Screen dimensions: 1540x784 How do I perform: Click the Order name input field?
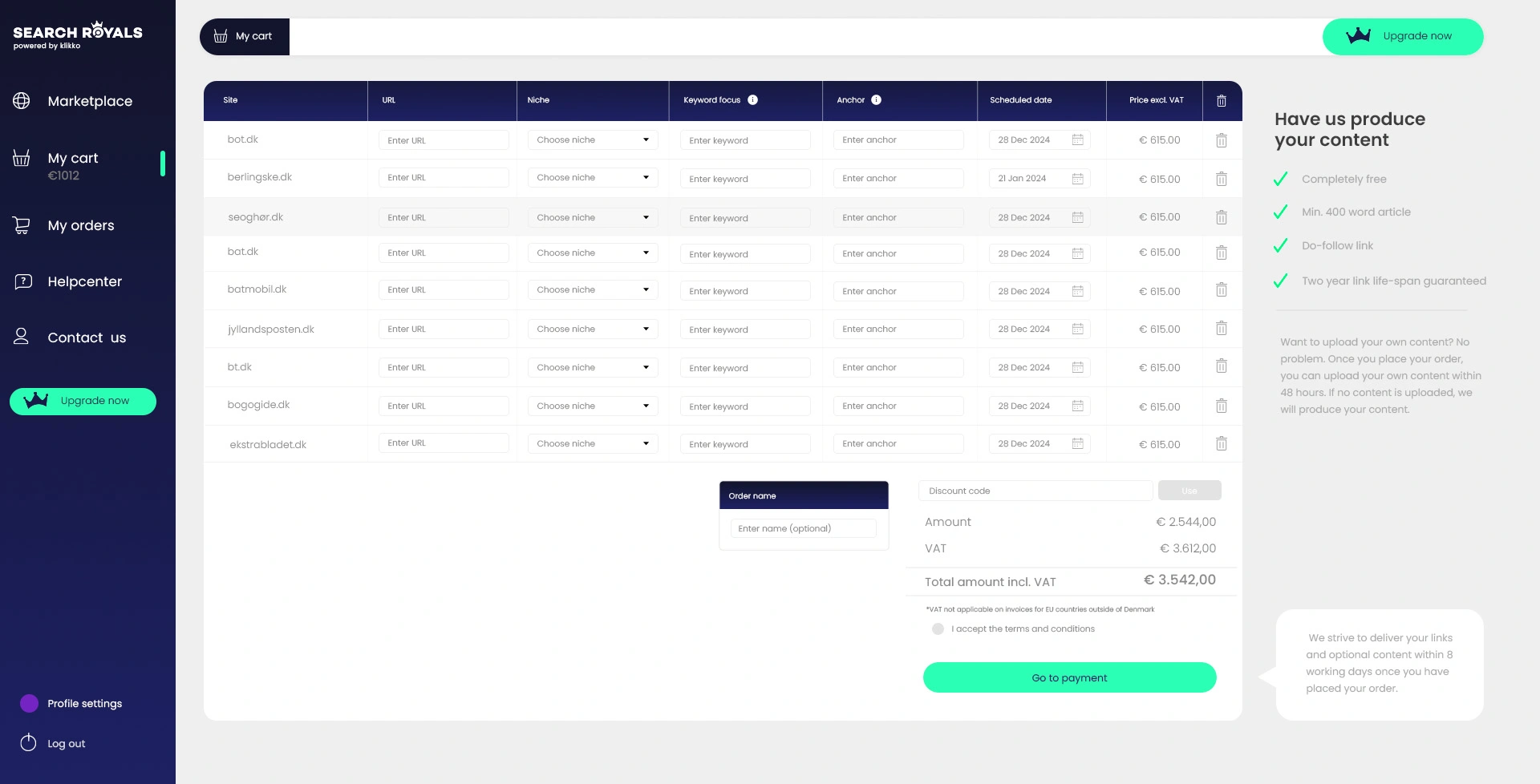[x=803, y=528]
